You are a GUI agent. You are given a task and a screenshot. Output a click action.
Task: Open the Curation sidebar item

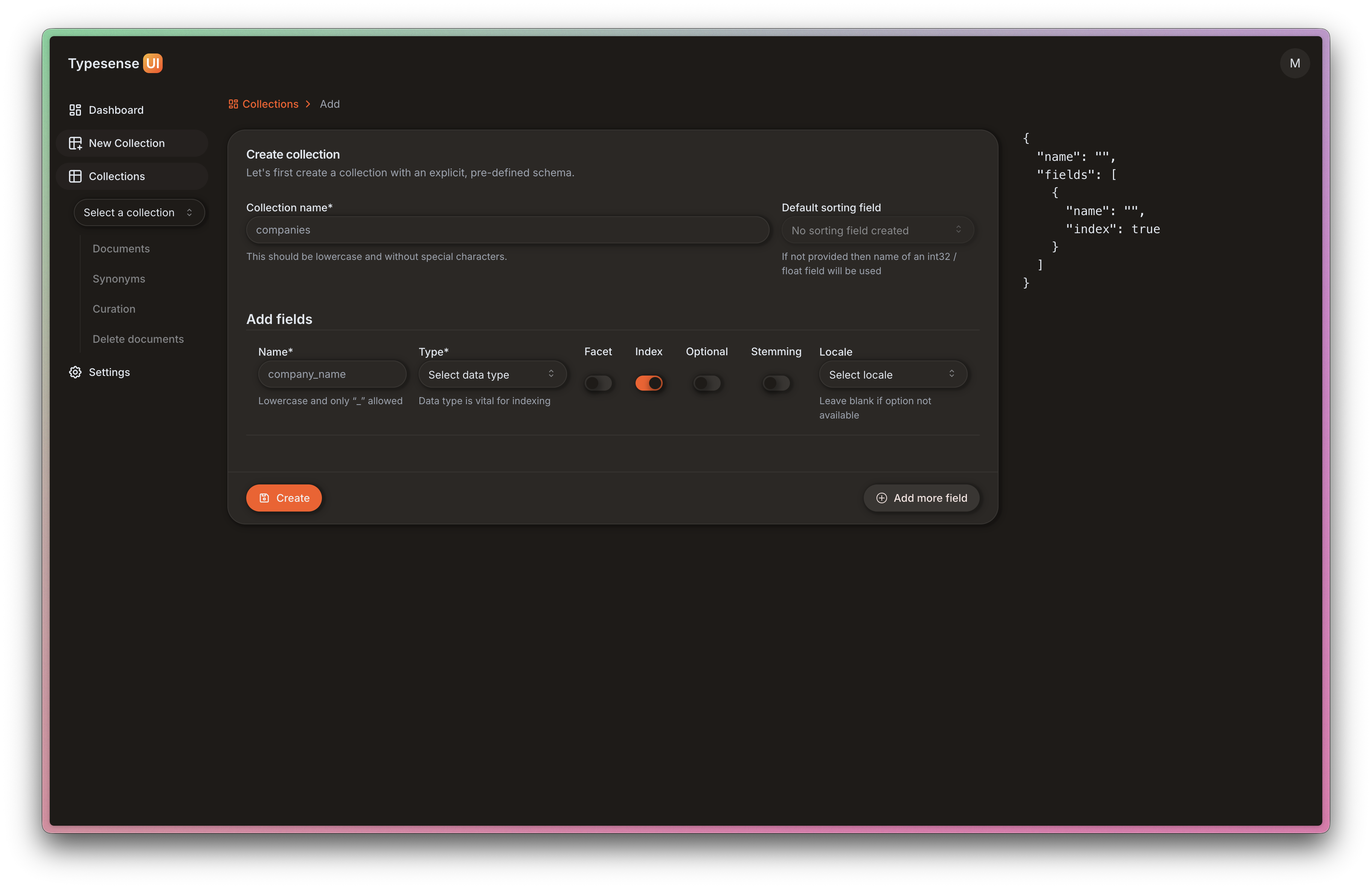114,309
